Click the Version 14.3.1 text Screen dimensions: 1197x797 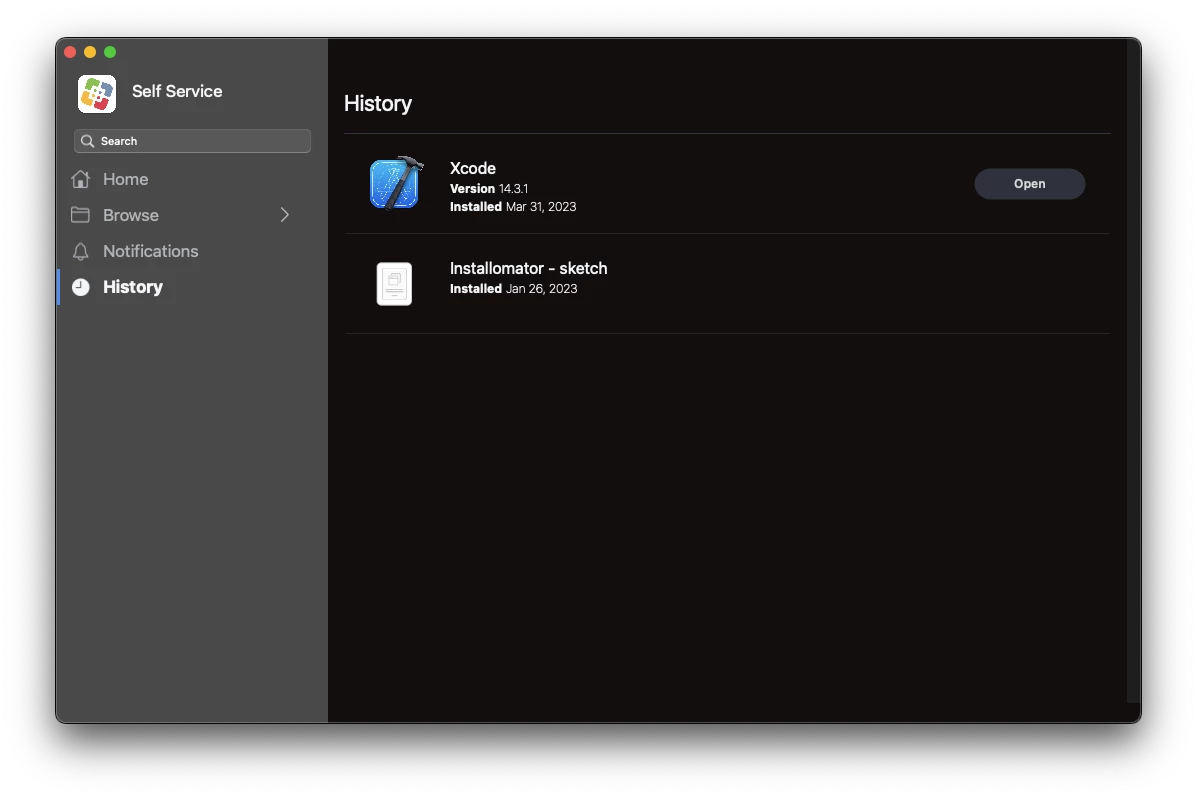click(x=489, y=189)
